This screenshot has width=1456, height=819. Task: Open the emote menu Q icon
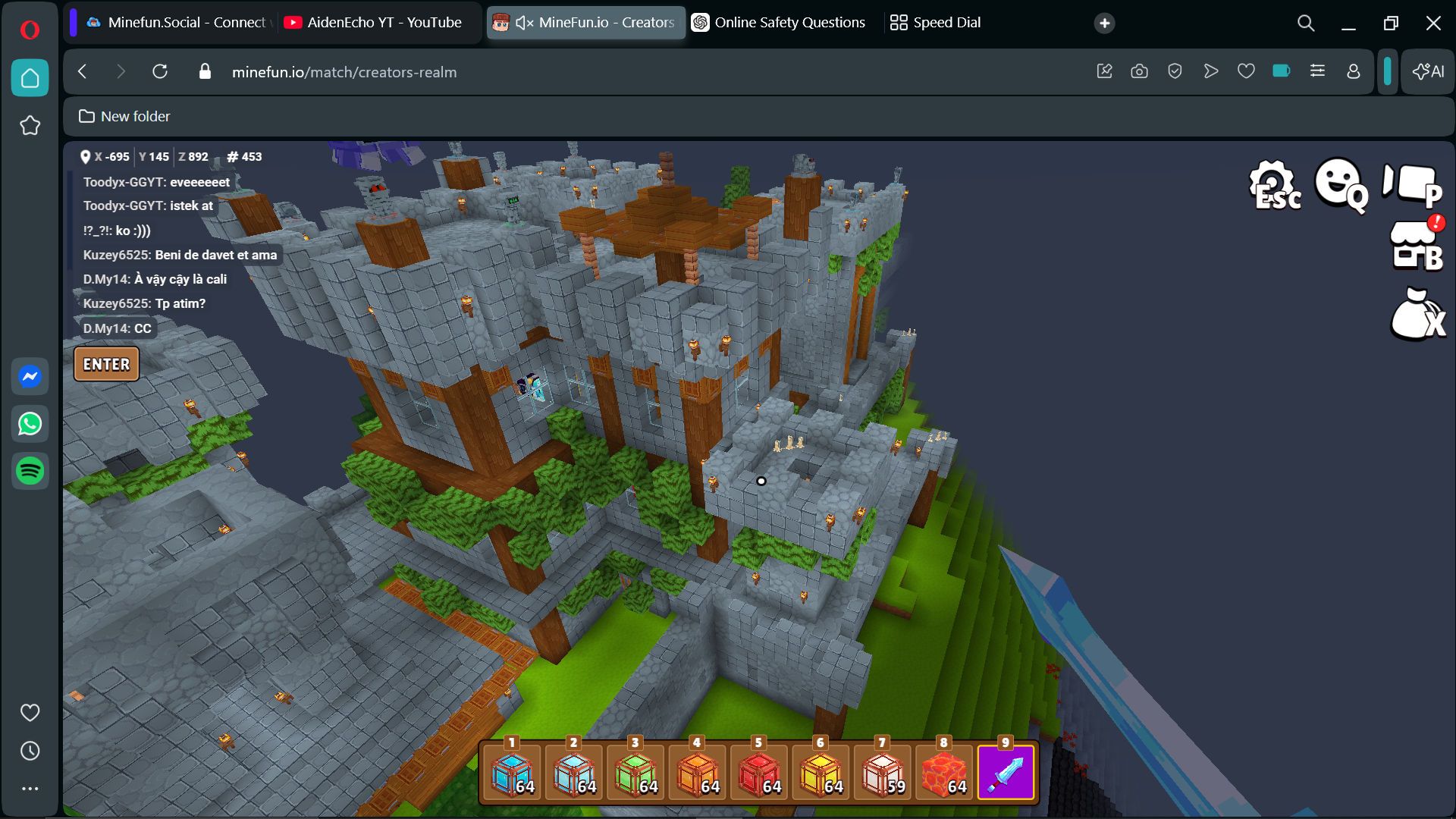pos(1339,184)
